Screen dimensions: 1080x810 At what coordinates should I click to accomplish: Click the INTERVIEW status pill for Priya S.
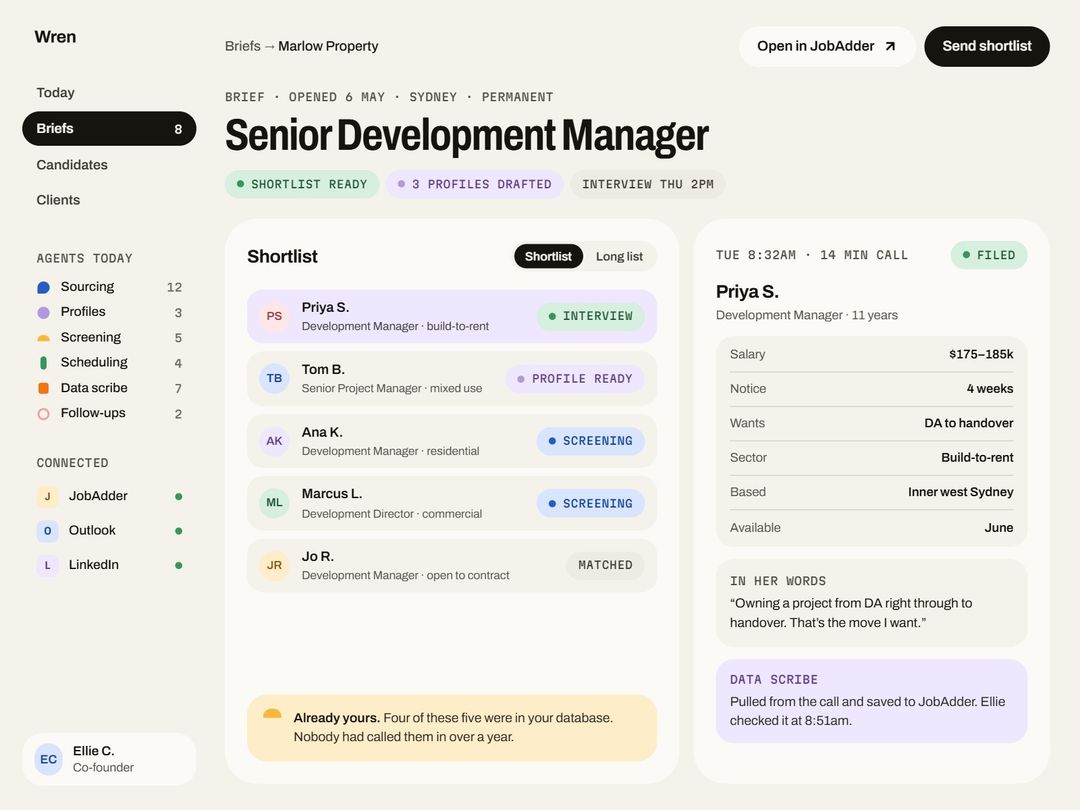click(590, 316)
